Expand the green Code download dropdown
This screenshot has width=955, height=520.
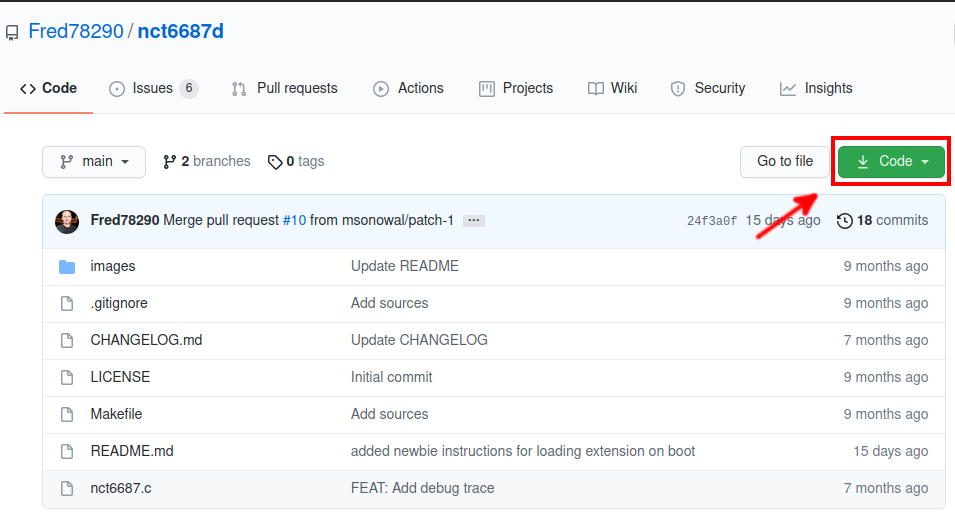[892, 162]
